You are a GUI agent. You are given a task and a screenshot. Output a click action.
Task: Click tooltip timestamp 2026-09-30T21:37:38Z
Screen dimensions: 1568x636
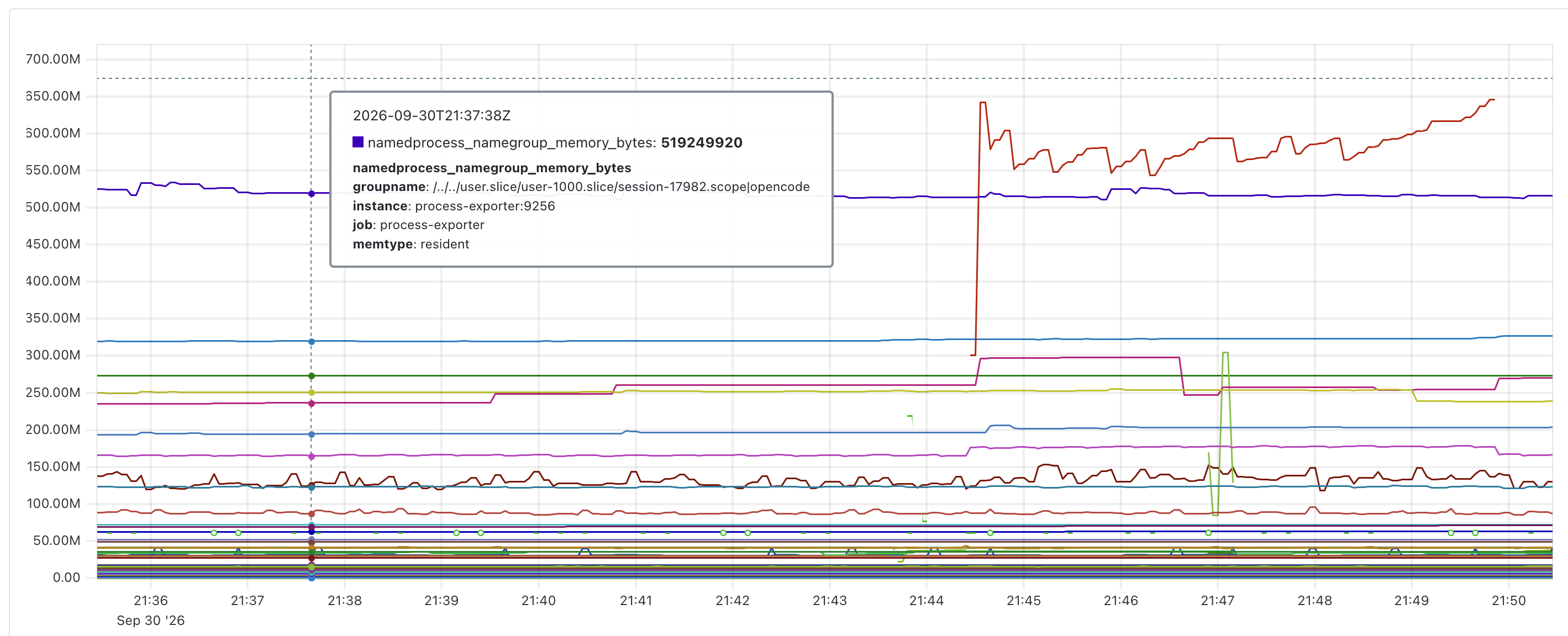(432, 115)
